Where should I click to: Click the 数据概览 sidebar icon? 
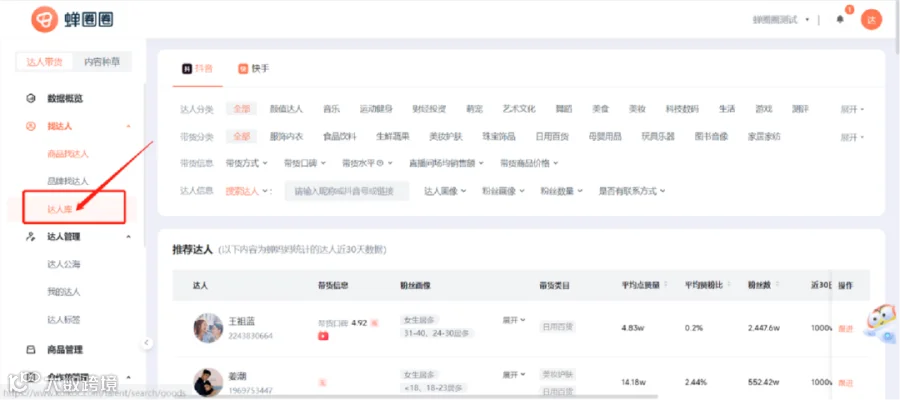pos(31,99)
